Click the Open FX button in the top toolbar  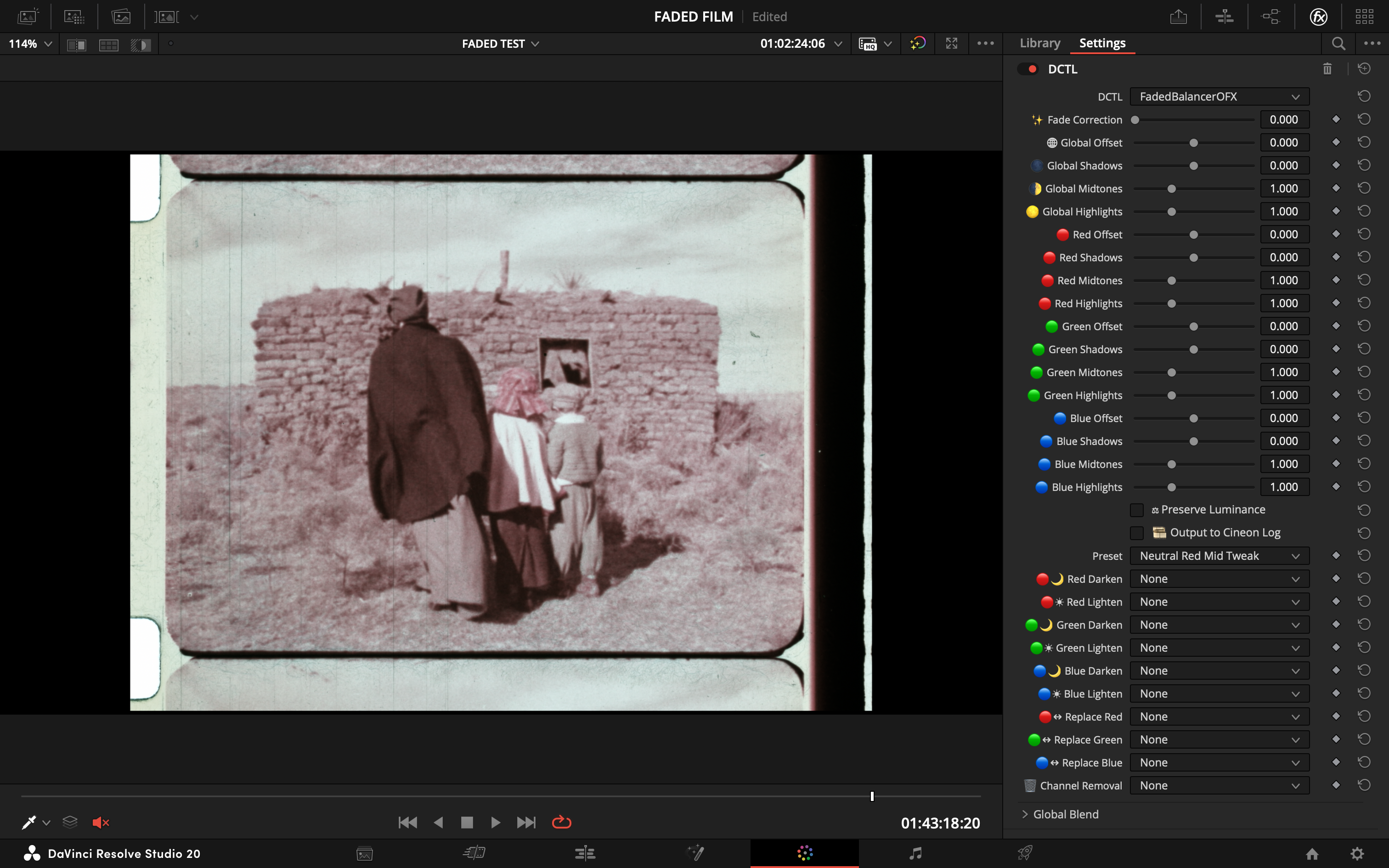[1318, 17]
